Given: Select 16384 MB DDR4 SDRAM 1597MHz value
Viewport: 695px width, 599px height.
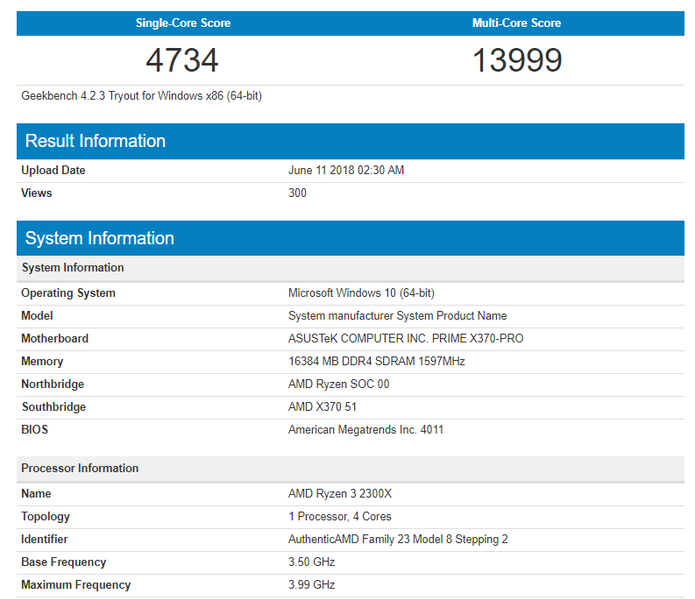Looking at the screenshot, I should [377, 361].
